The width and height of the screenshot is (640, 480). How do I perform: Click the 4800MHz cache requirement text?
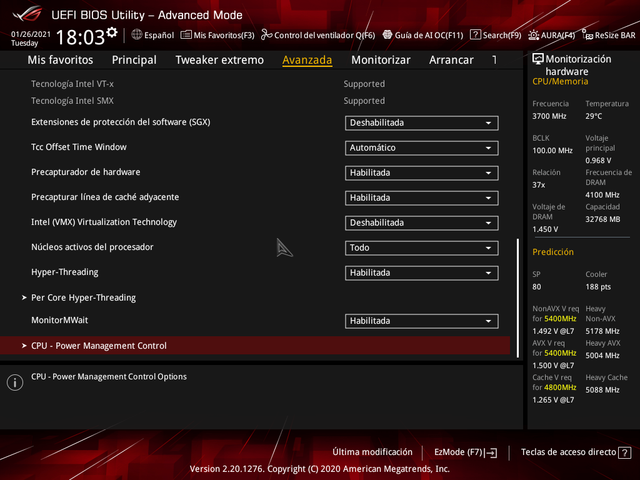(560, 387)
